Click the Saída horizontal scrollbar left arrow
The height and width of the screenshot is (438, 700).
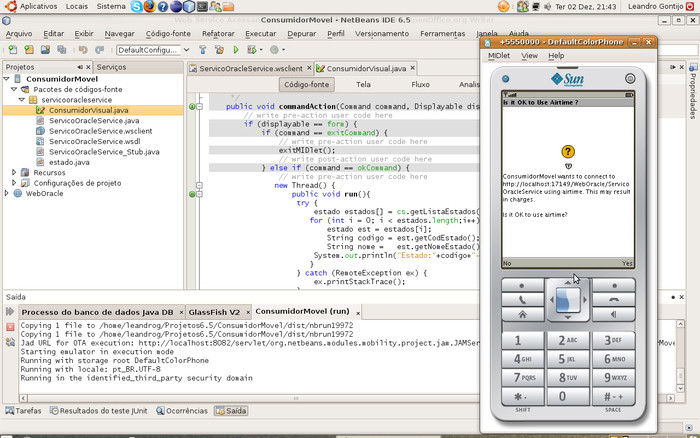(x=24, y=398)
